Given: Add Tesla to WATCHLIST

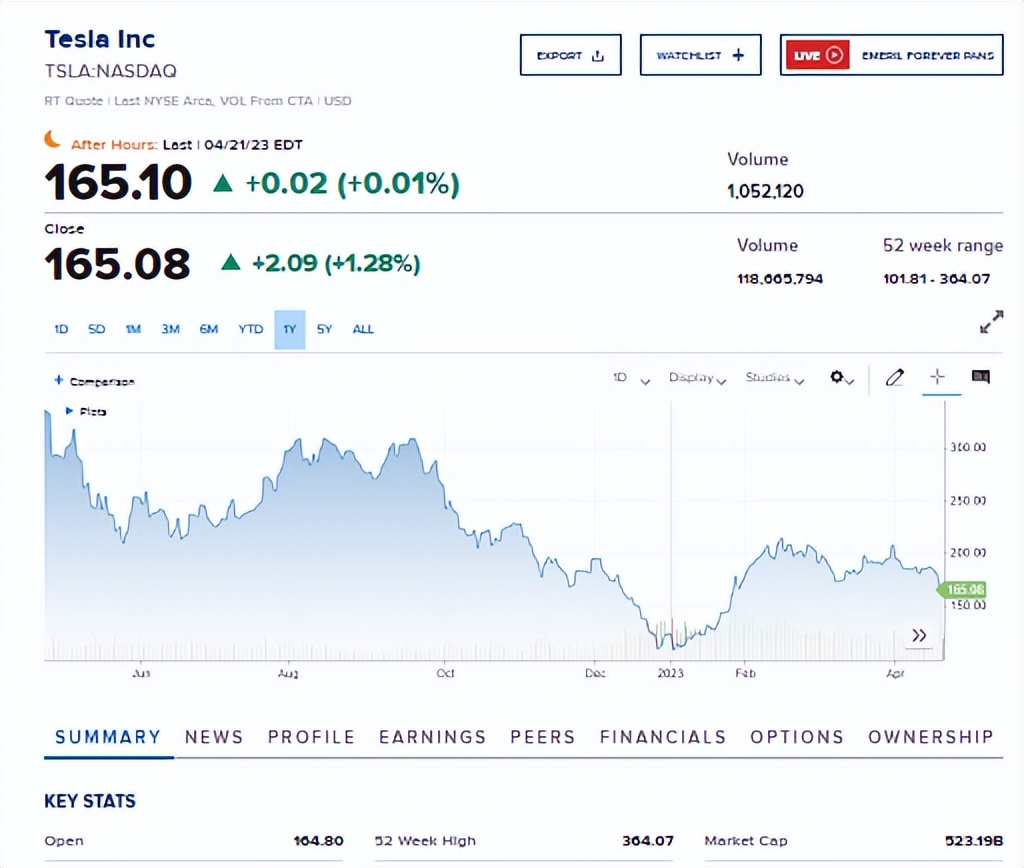Looking at the screenshot, I should click(x=700, y=55).
